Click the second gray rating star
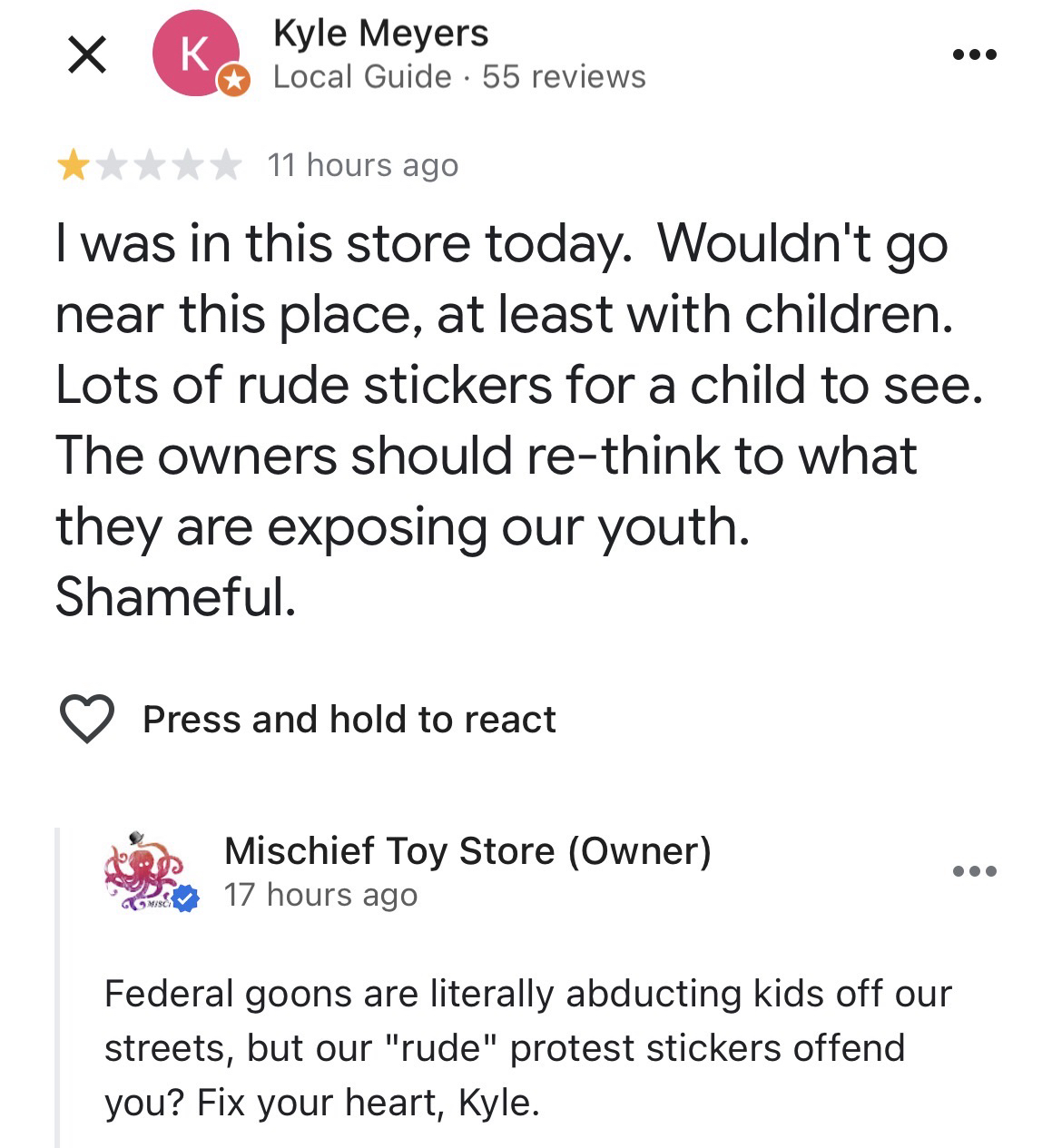This screenshot has width=1062, height=1148. 111,166
